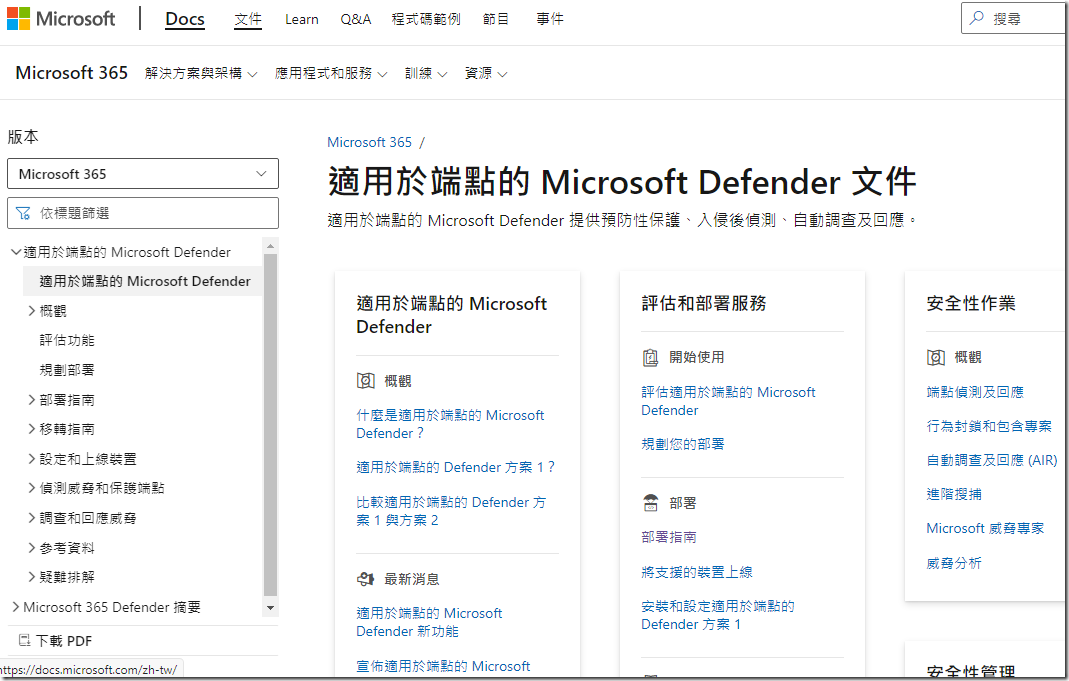Open the 將支援的裝置上線 link

tap(697, 572)
